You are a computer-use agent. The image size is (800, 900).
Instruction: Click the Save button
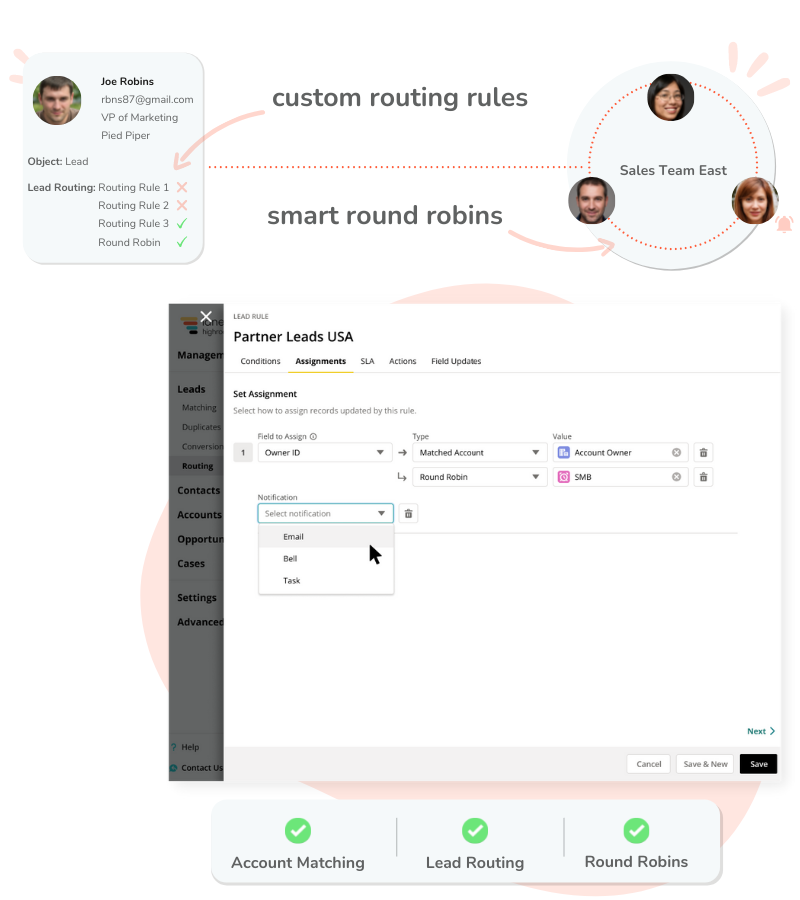coord(758,763)
